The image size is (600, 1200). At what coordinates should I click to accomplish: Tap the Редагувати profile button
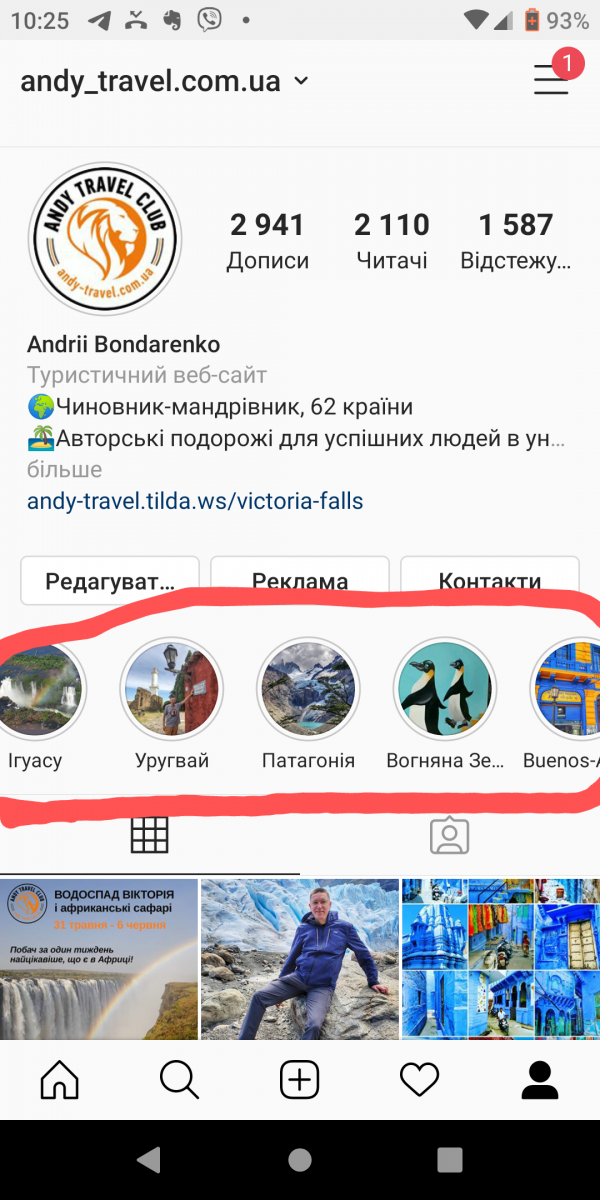[x=110, y=581]
